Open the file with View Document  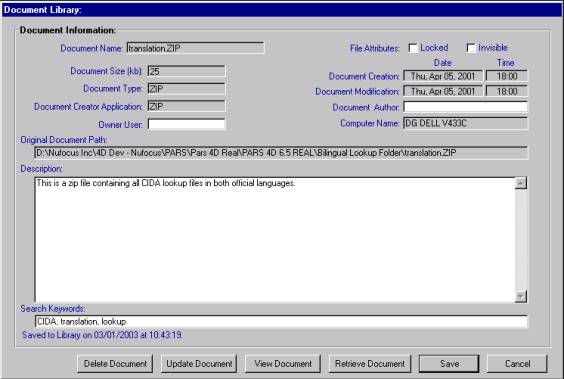pos(283,364)
